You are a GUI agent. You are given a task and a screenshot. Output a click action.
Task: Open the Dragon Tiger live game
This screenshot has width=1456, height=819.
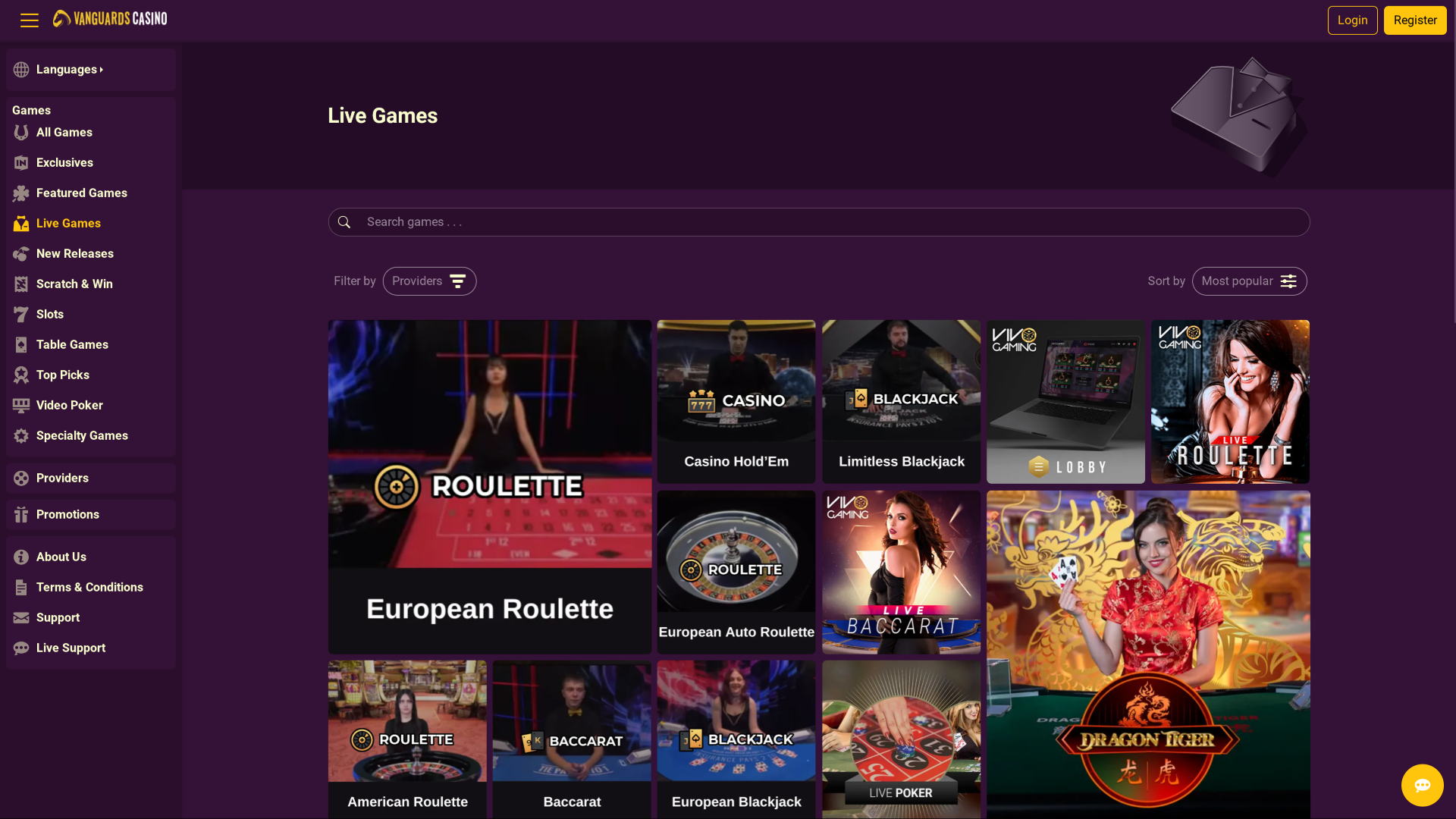click(1147, 652)
